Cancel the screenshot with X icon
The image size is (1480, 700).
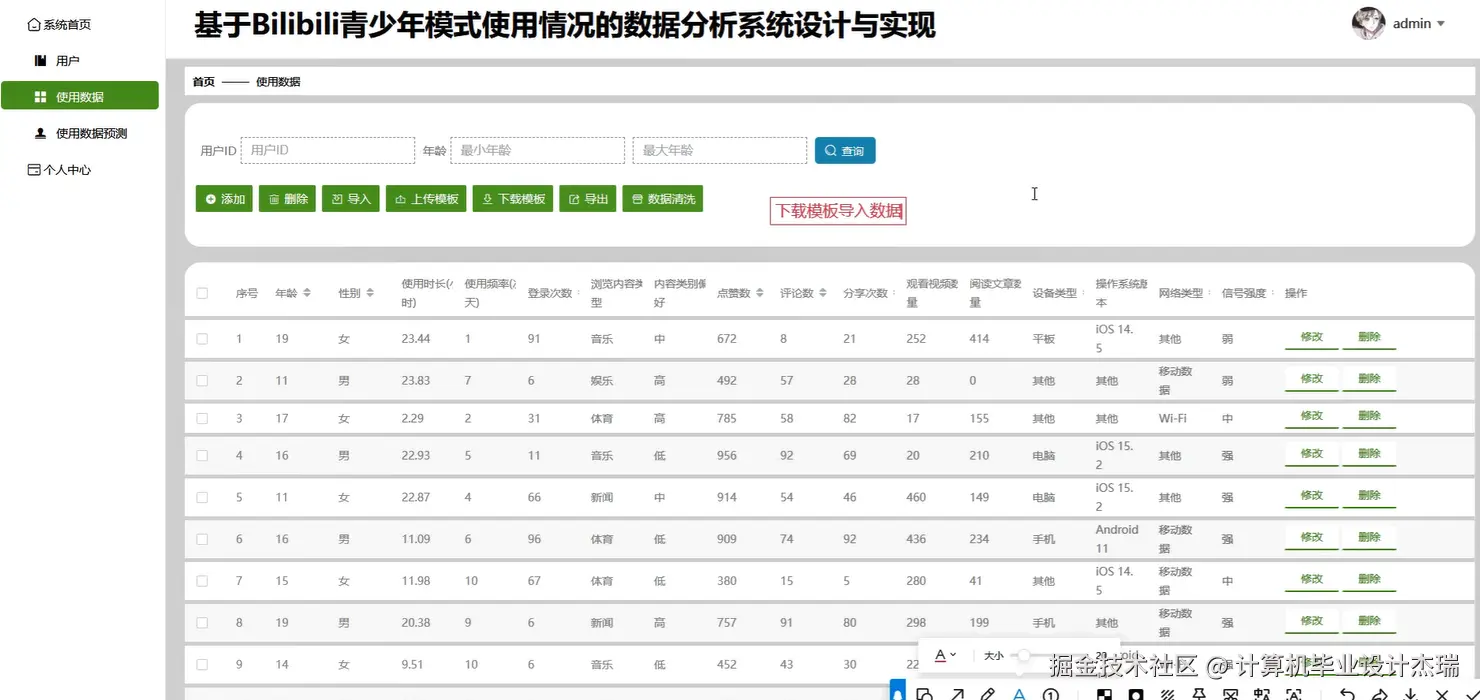click(1442, 694)
